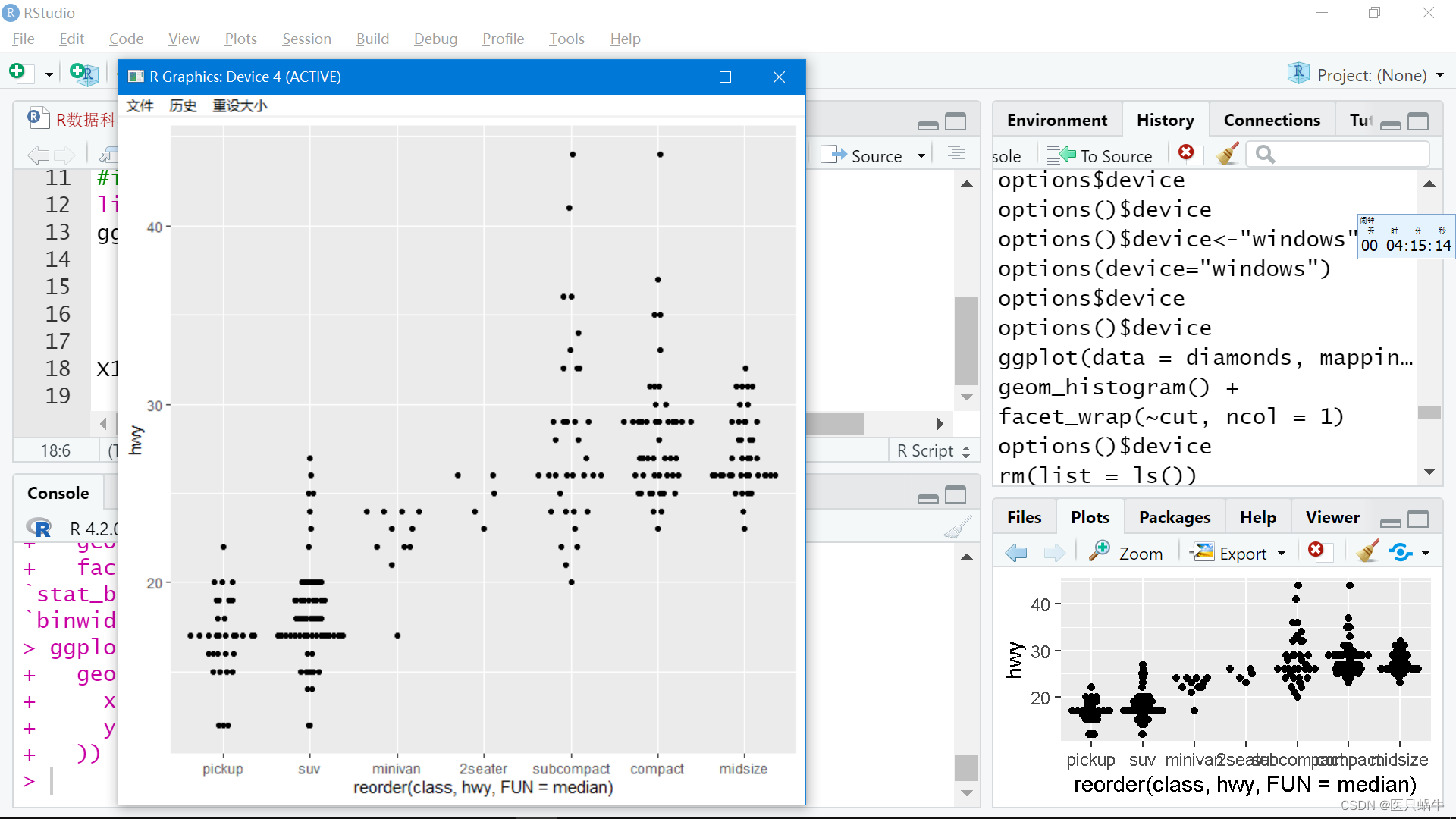Click the Create Project R icon
The height and width of the screenshot is (819, 1456).
point(83,74)
